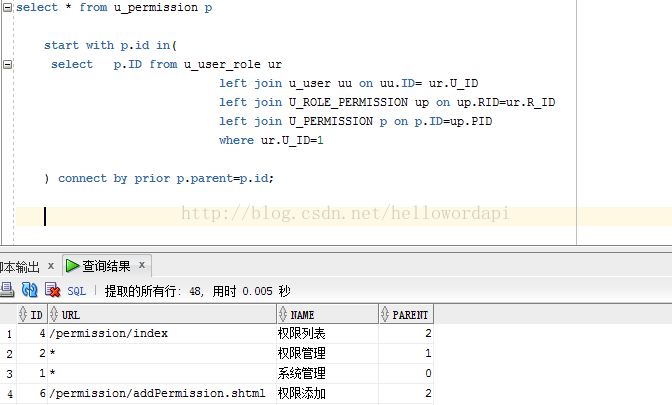This screenshot has height=405, width=672.
Task: Click the print results icon
Action: [x=7, y=290]
